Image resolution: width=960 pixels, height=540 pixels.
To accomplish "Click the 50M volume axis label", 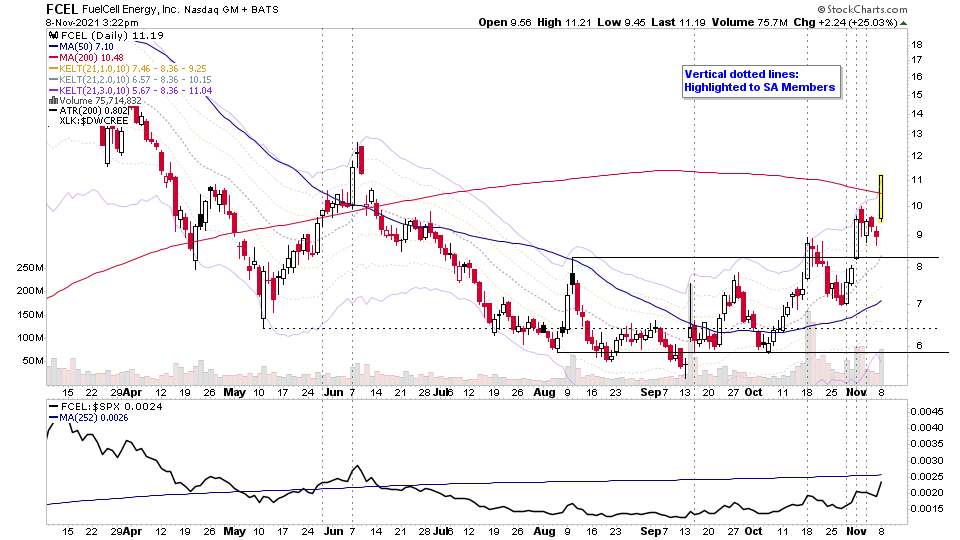I will pos(33,361).
